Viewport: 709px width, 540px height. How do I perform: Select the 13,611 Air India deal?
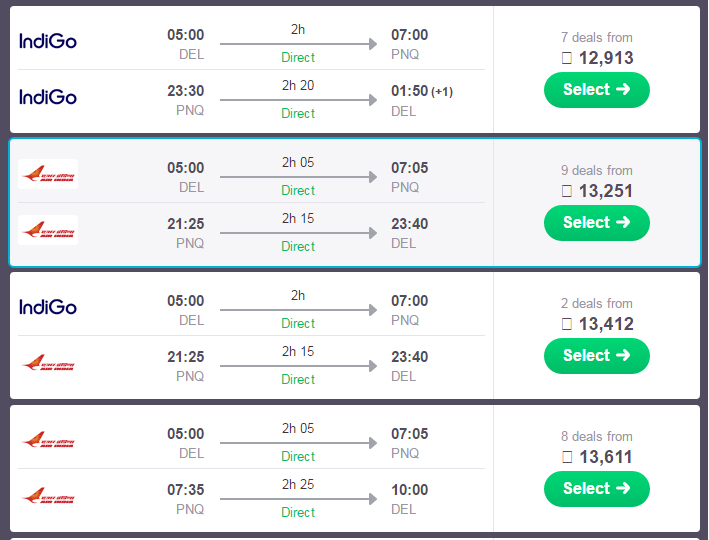tap(596, 488)
